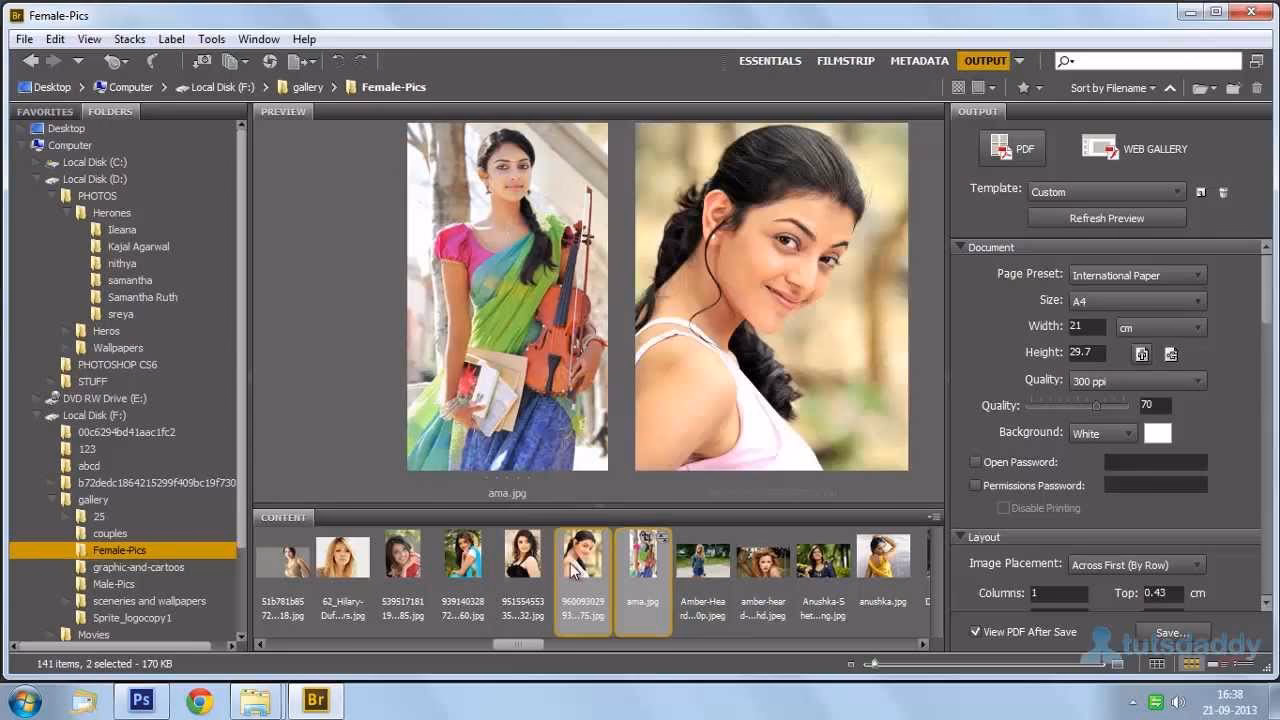This screenshot has height=720, width=1280.
Task: Open the Web Gallery output option
Action: 1135,148
